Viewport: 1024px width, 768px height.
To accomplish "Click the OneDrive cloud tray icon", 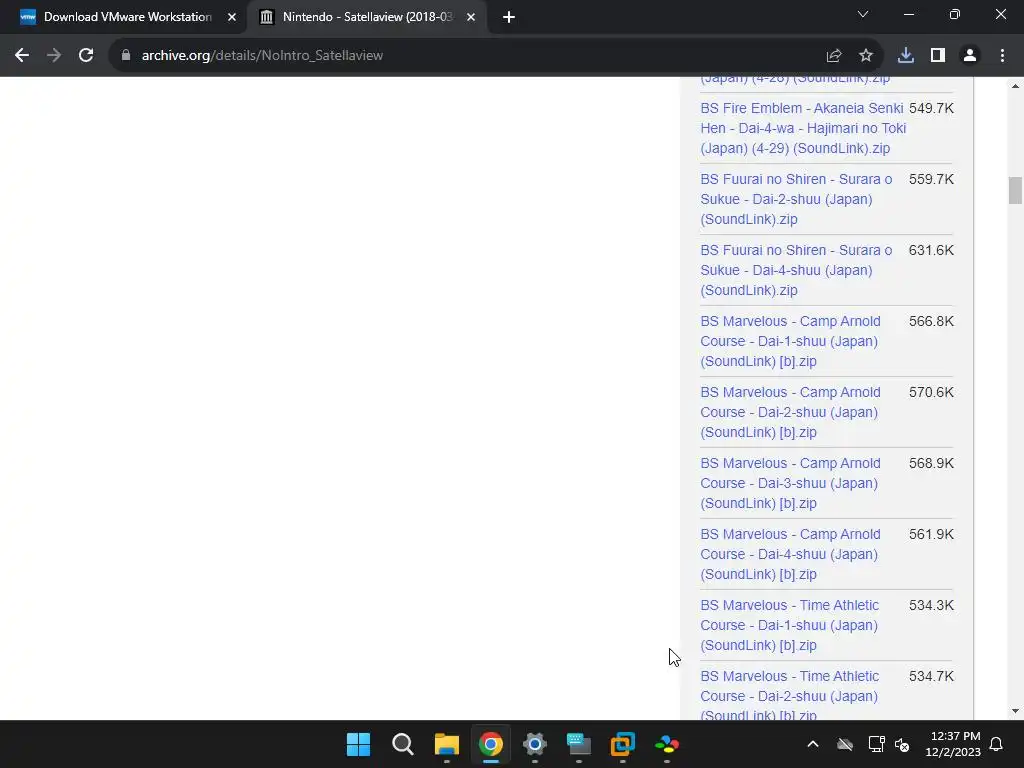I will [x=845, y=744].
